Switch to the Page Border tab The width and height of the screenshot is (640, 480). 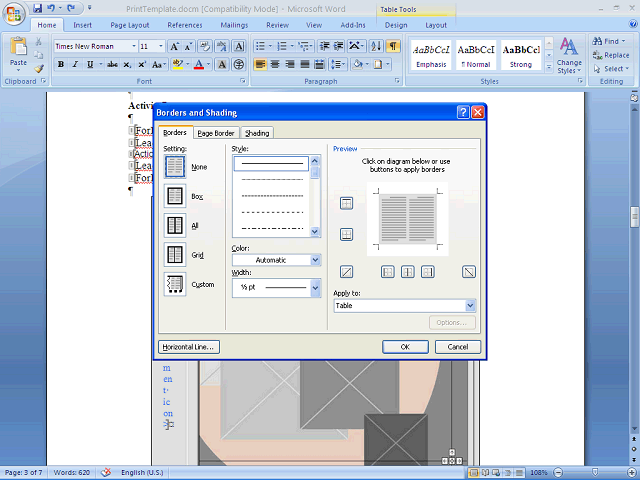216,133
